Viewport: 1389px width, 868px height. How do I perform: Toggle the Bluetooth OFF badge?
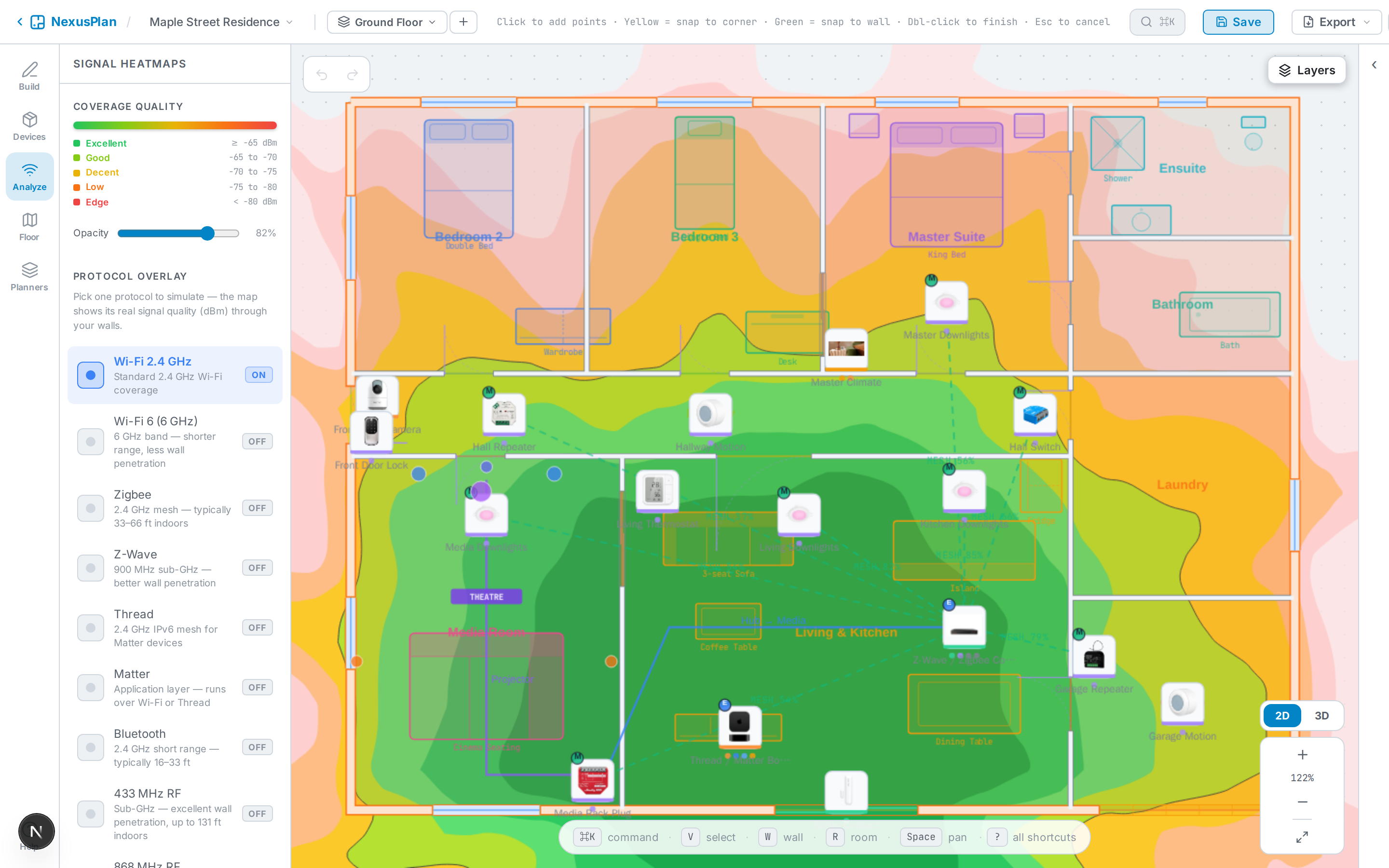click(x=257, y=747)
